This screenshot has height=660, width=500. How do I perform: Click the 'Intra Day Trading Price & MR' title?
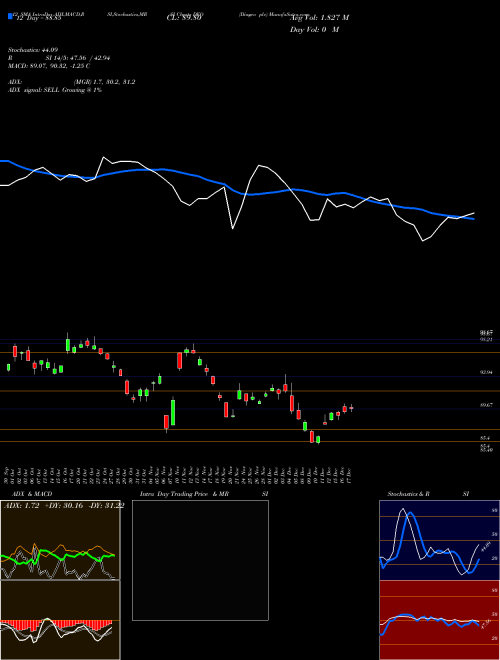click(x=184, y=494)
